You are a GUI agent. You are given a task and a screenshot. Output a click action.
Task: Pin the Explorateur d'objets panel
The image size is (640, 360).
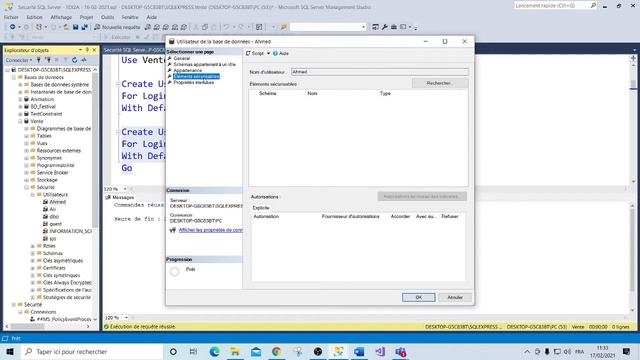[x=87, y=50]
